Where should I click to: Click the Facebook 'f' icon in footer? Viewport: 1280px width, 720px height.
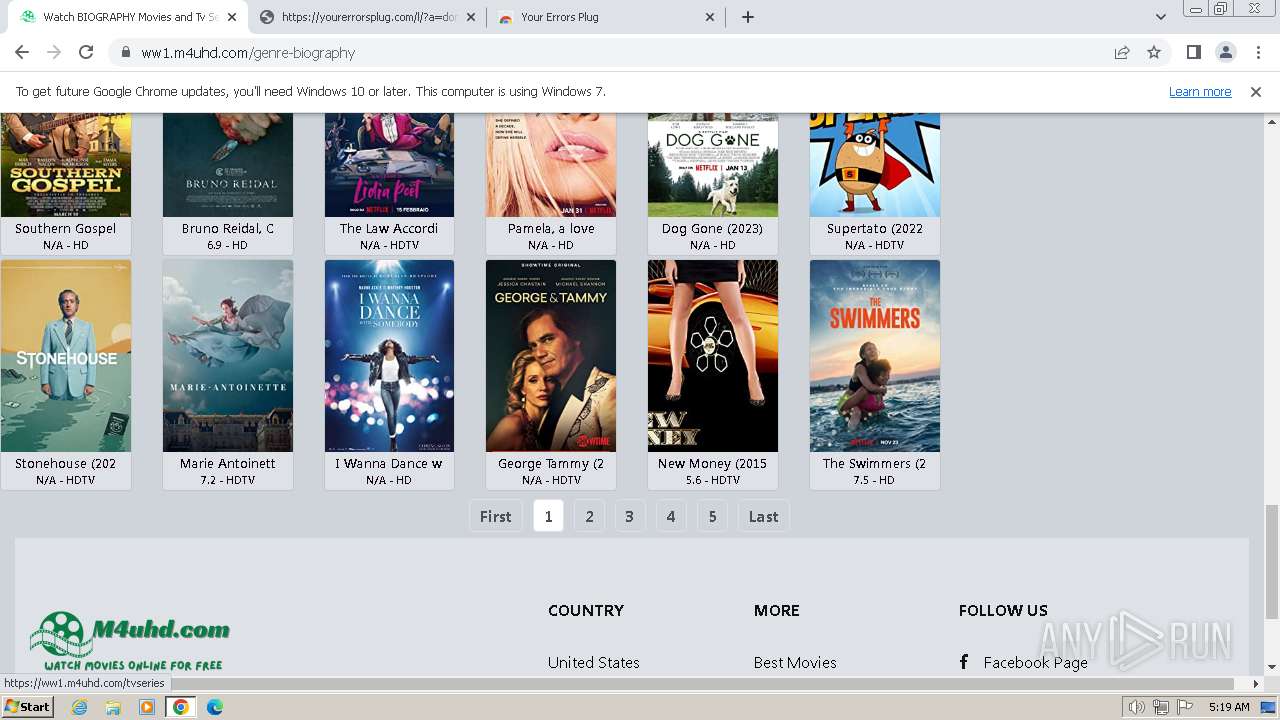[964, 662]
